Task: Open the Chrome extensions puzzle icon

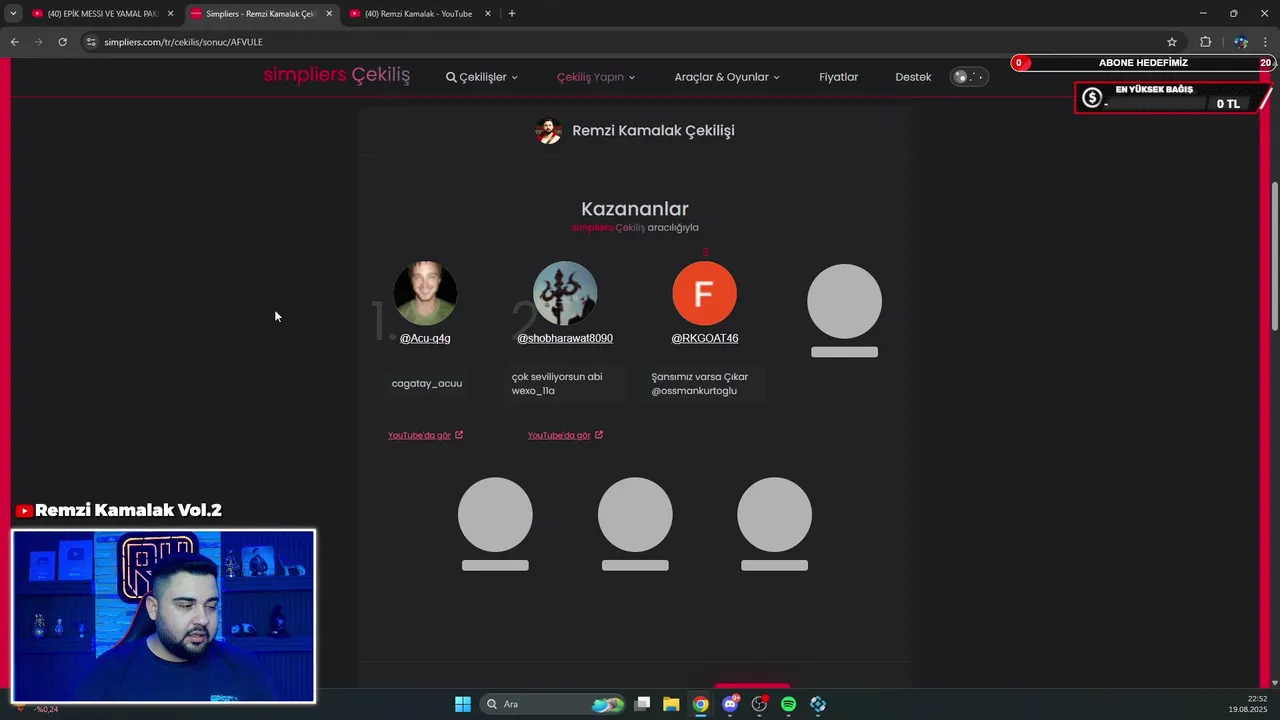Action: pos(1205,42)
